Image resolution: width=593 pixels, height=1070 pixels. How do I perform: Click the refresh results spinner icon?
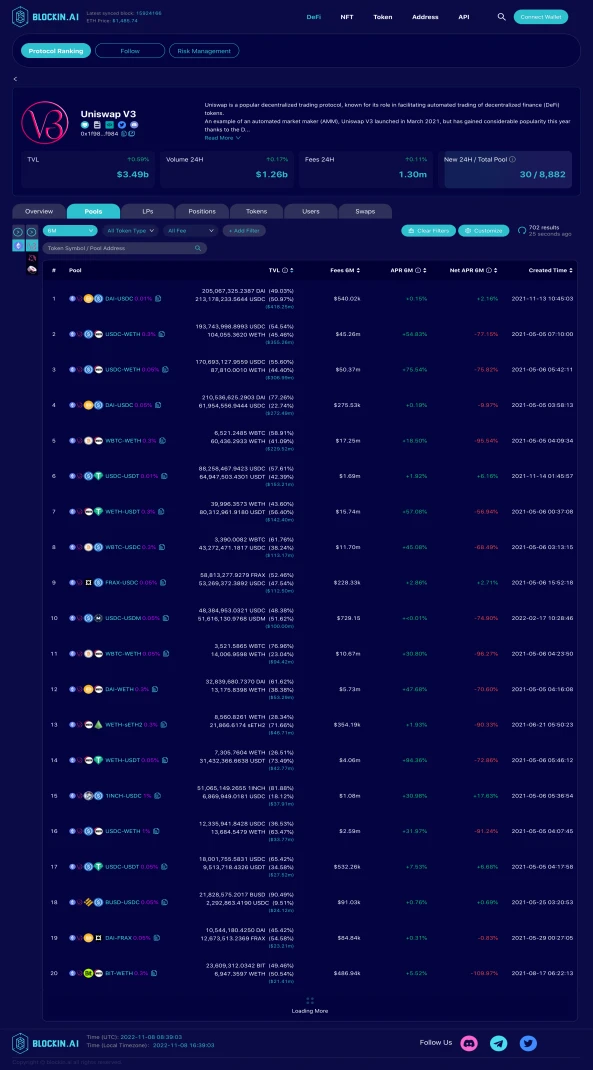522,231
